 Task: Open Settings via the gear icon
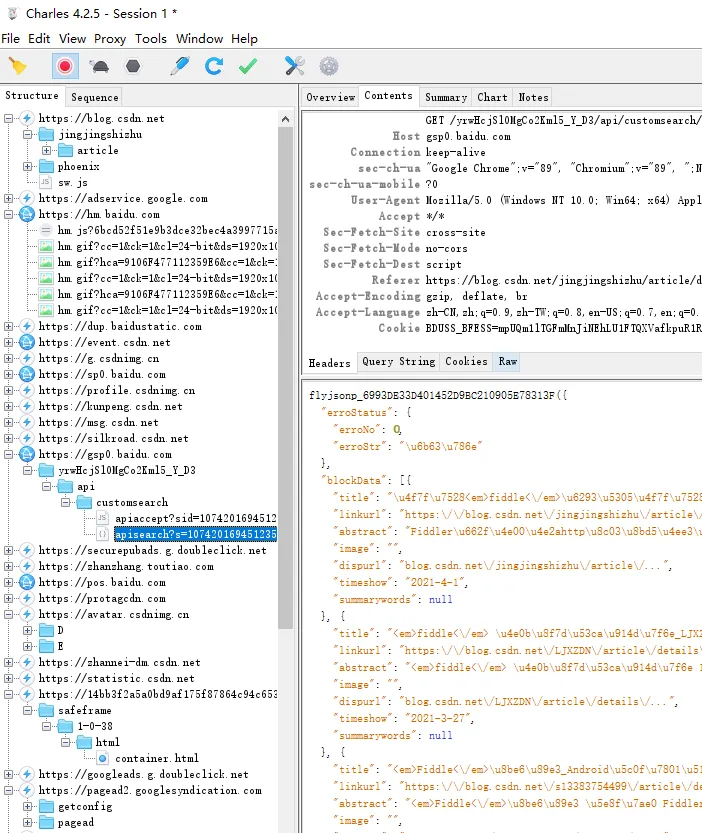tap(328, 66)
